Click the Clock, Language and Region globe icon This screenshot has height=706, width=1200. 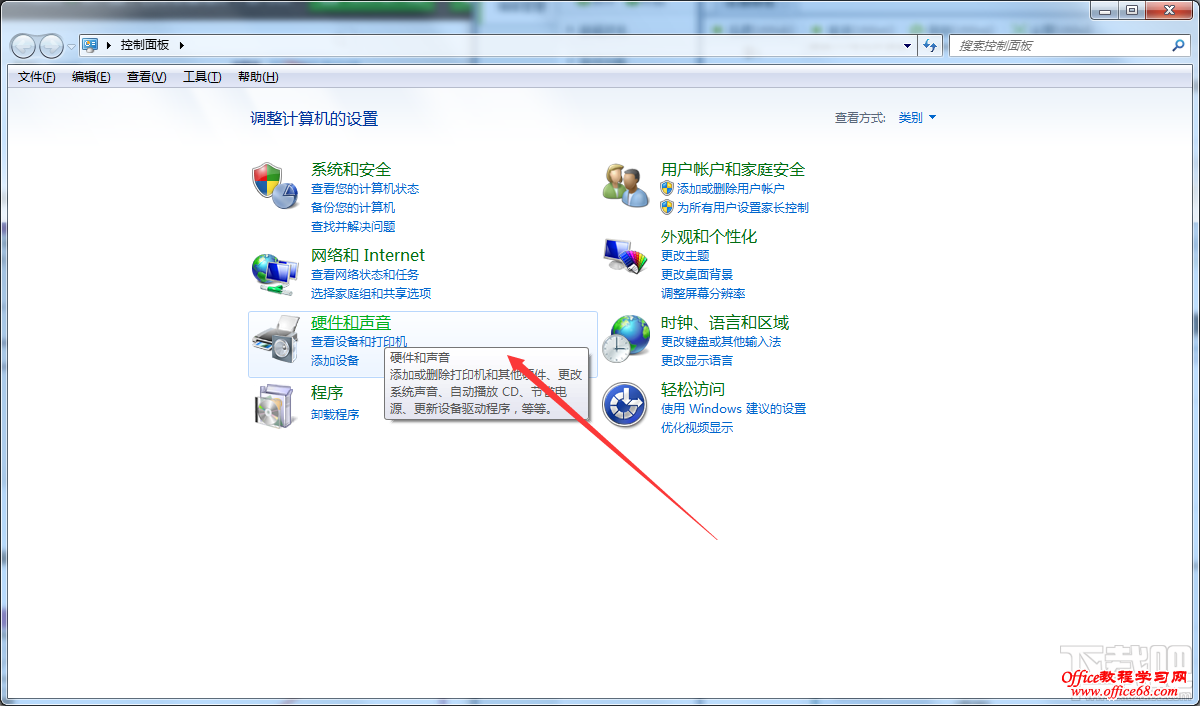[626, 339]
